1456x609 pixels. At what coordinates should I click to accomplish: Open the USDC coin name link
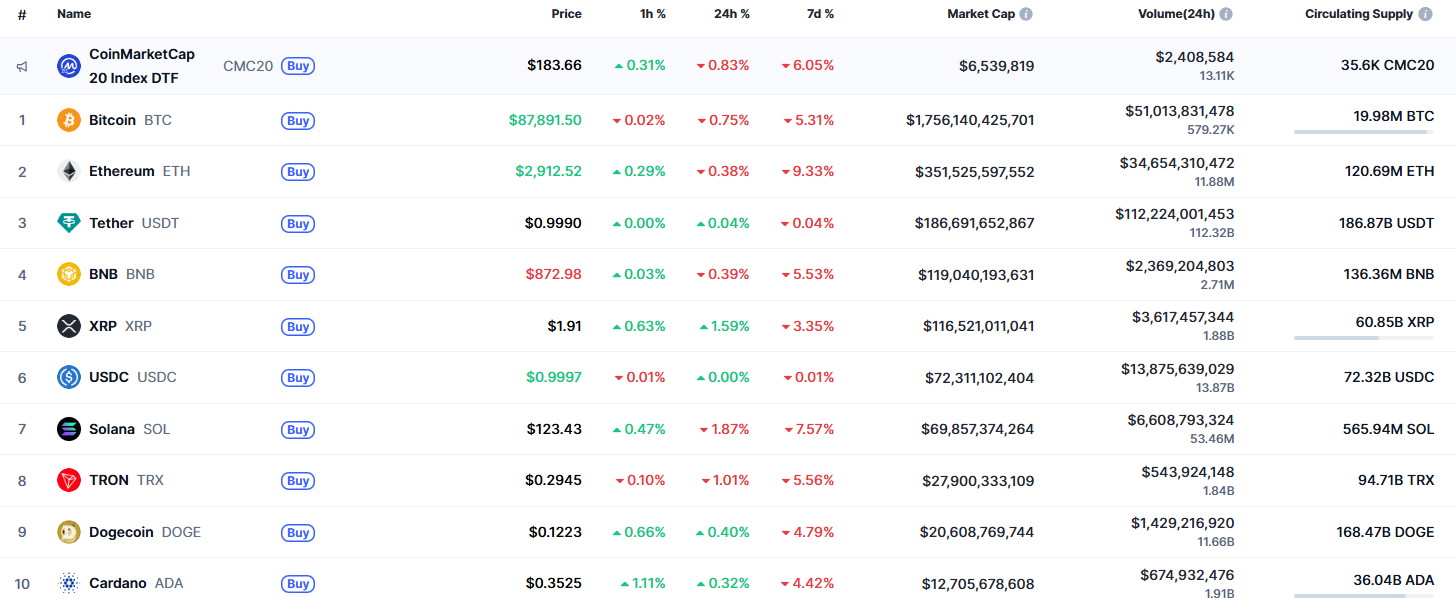108,377
